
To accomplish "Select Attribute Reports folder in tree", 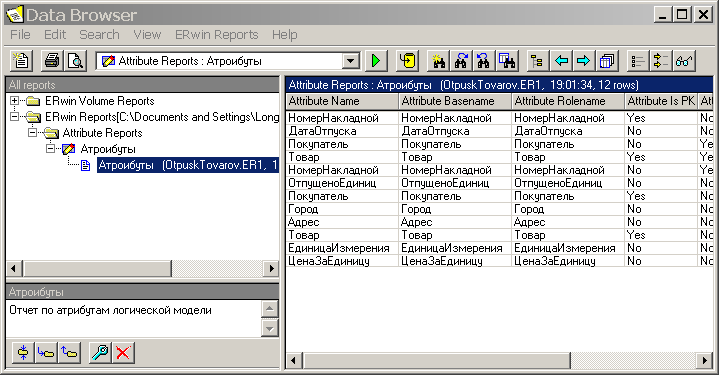I will [x=102, y=133].
